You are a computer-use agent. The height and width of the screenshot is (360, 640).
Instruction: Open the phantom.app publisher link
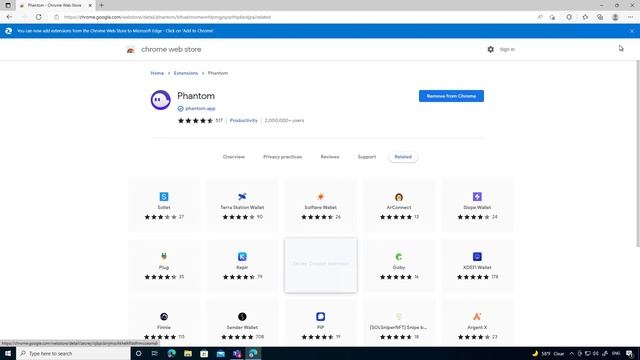pyautogui.click(x=200, y=109)
